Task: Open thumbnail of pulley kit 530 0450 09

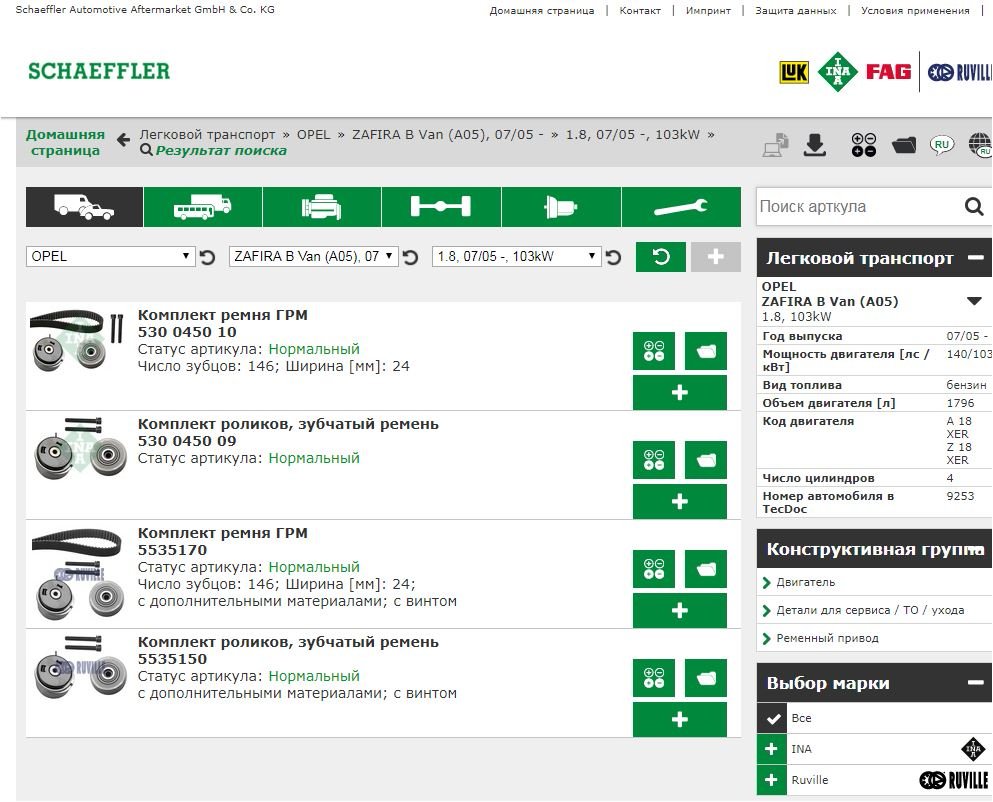Action: click(80, 449)
